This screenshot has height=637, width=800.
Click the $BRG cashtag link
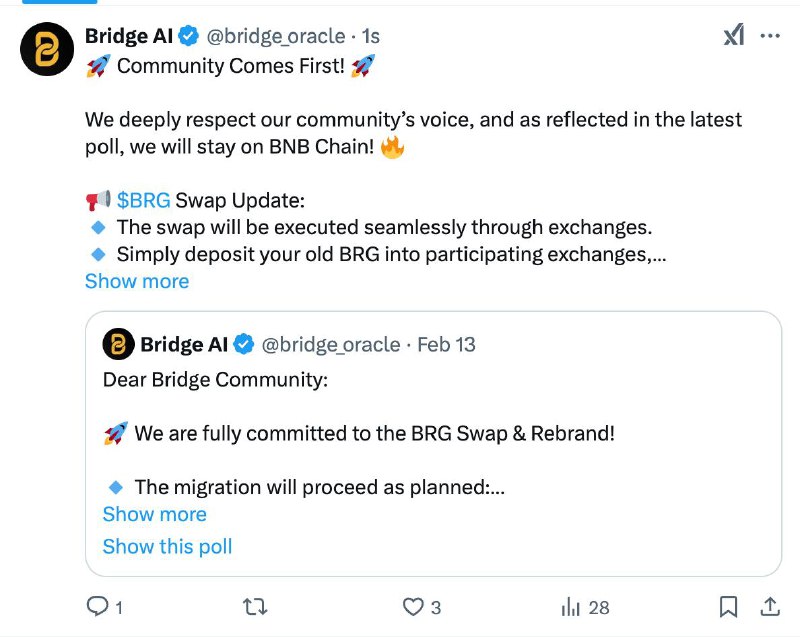(143, 200)
